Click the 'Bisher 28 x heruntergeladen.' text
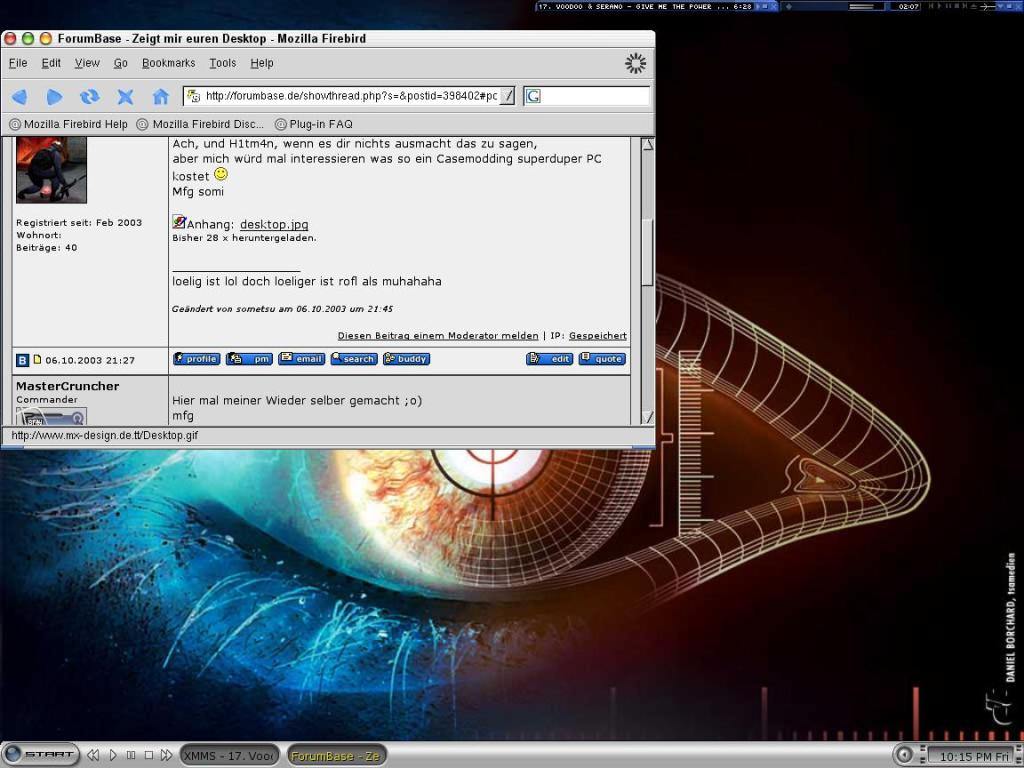 coord(244,238)
